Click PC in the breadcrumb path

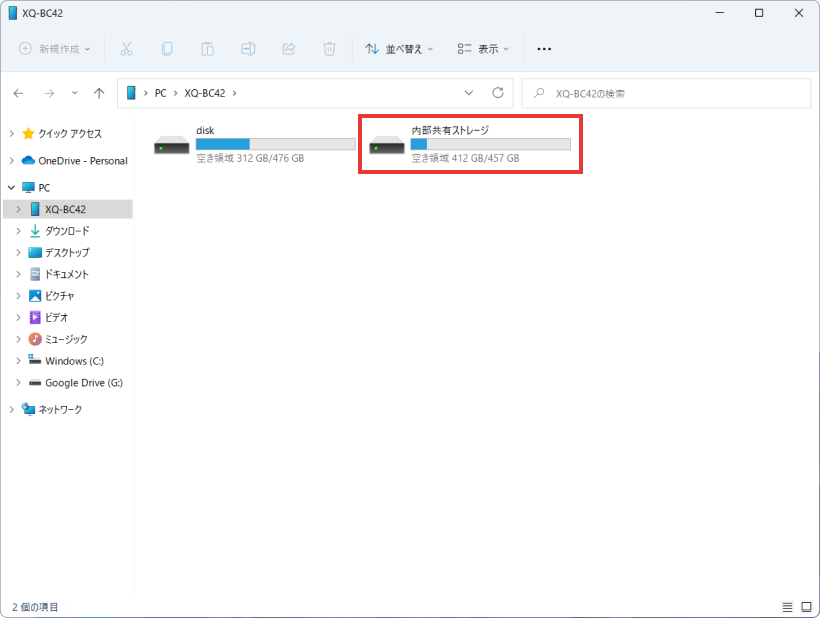coord(161,93)
